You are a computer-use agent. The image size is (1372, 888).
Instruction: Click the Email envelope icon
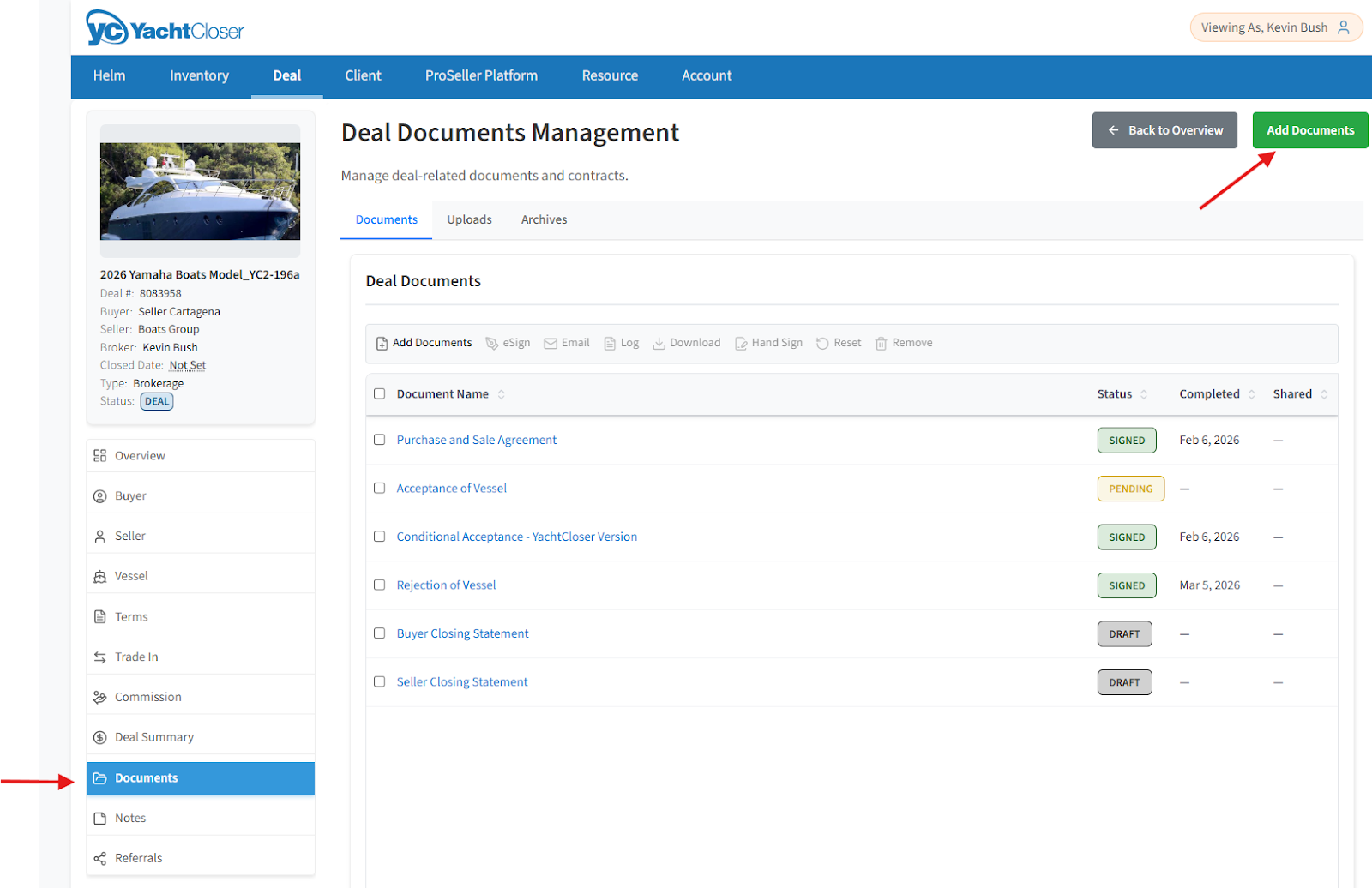pyautogui.click(x=551, y=343)
